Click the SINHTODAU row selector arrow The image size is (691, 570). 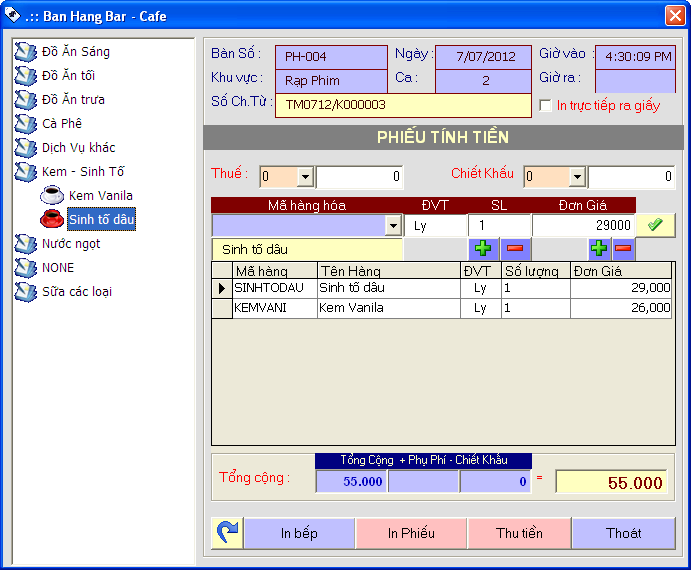(222, 288)
